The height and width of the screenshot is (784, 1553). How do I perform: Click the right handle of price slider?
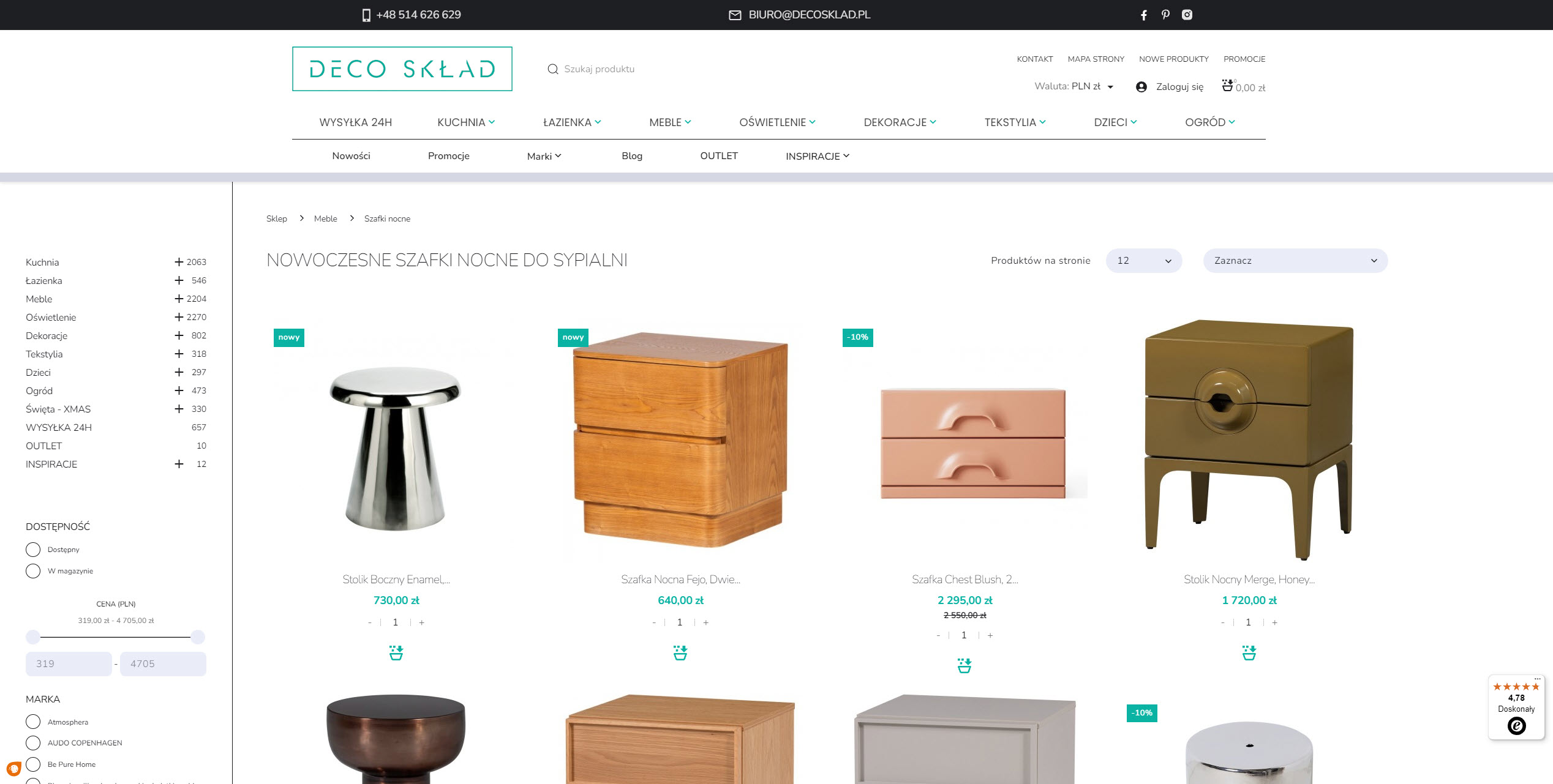pyautogui.click(x=198, y=637)
